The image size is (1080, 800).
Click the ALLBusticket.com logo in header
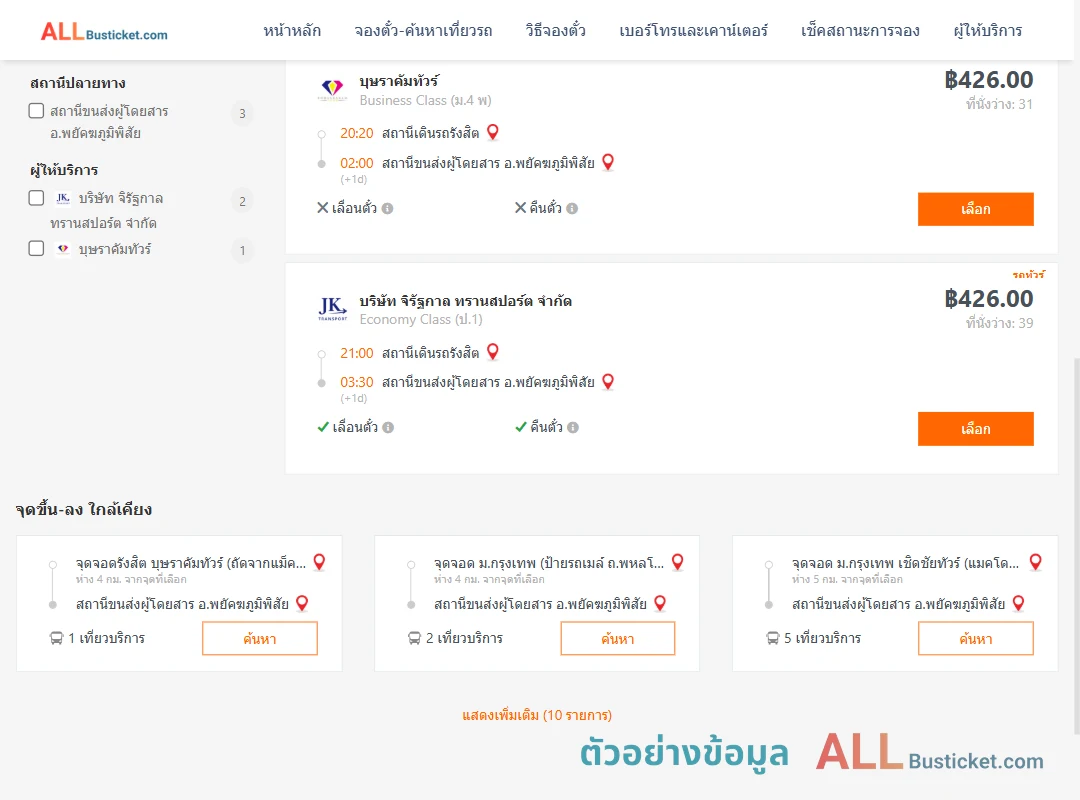(x=104, y=31)
